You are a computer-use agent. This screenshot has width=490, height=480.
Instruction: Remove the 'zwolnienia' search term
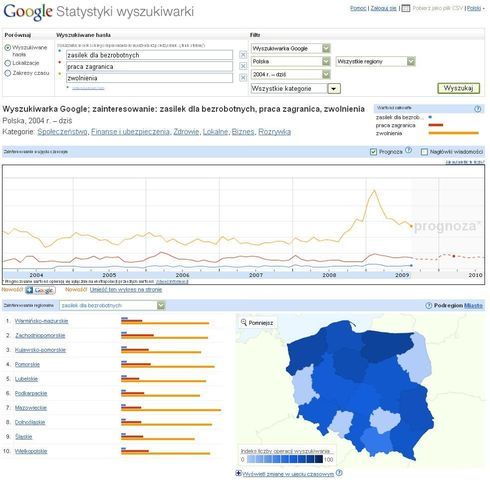243,77
